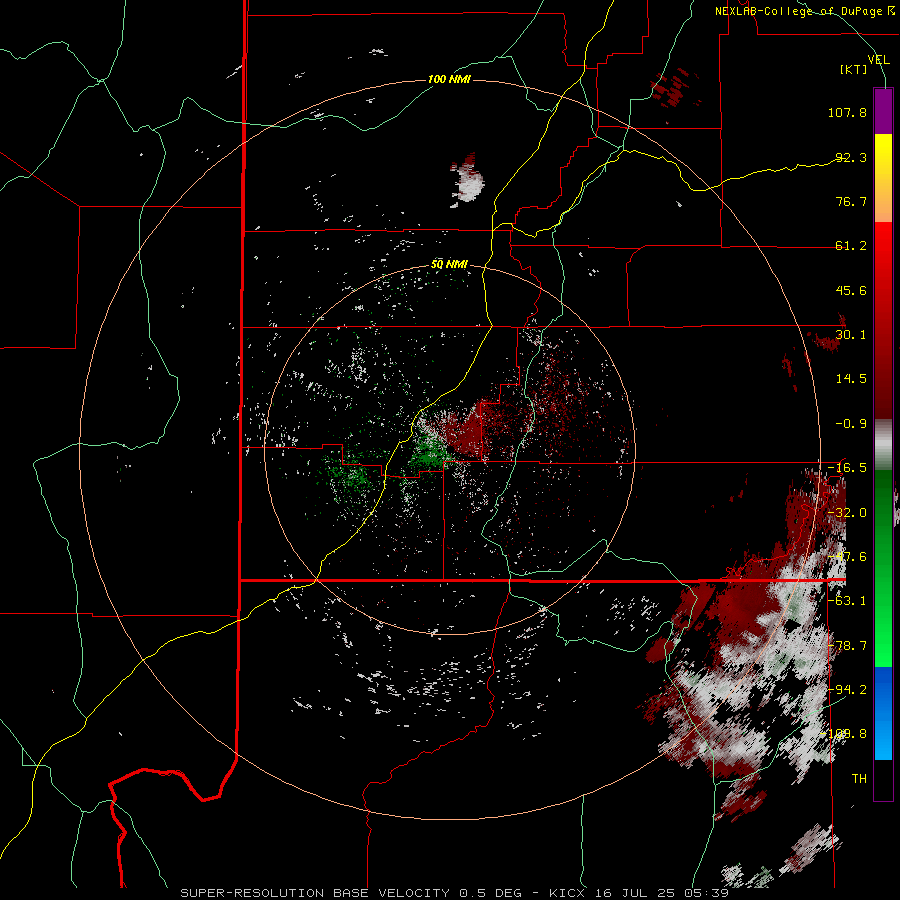
Task: Select the 30.1 velocity scale value
Action: pos(851,335)
